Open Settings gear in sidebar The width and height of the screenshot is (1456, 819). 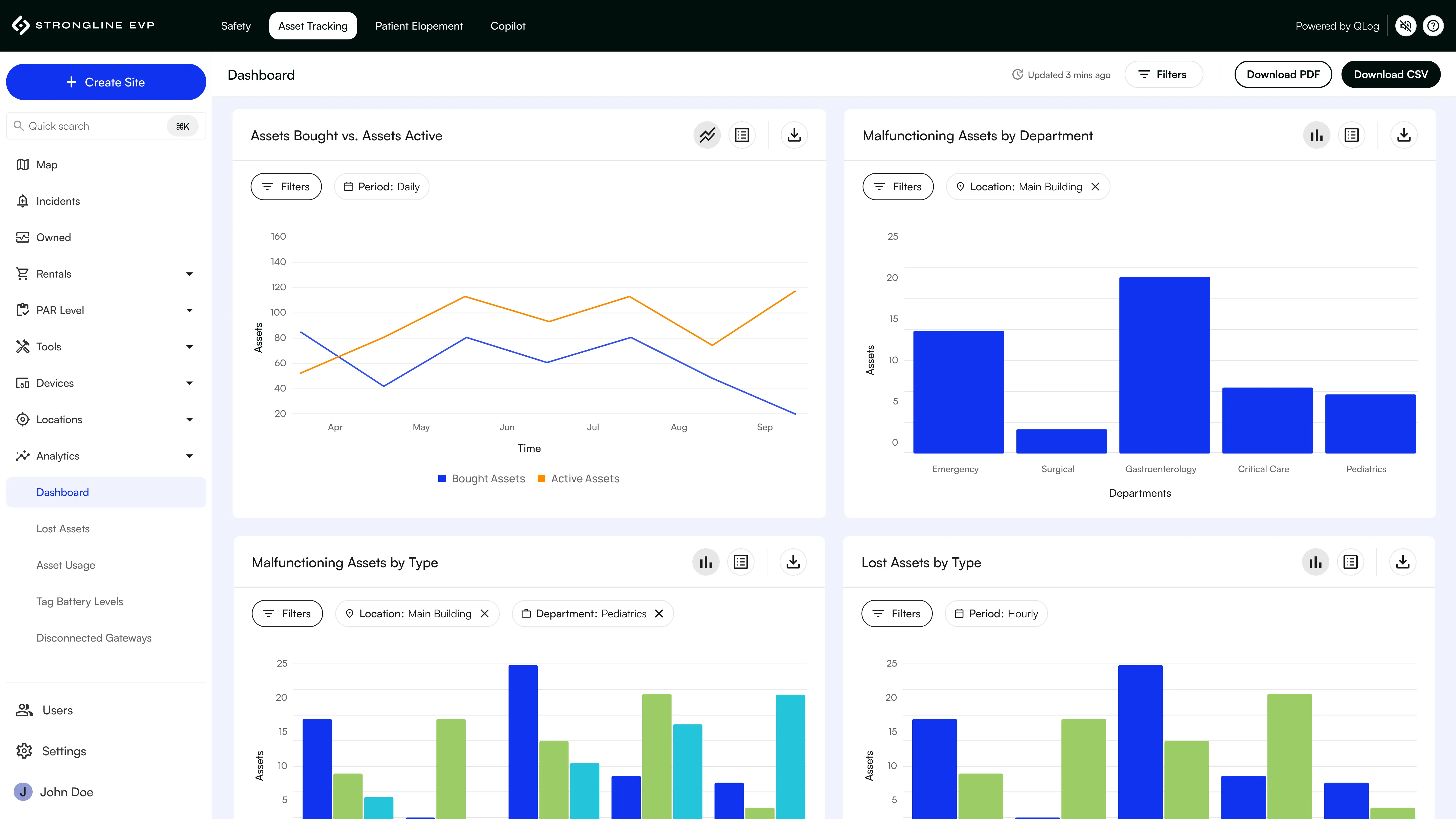click(106, 751)
